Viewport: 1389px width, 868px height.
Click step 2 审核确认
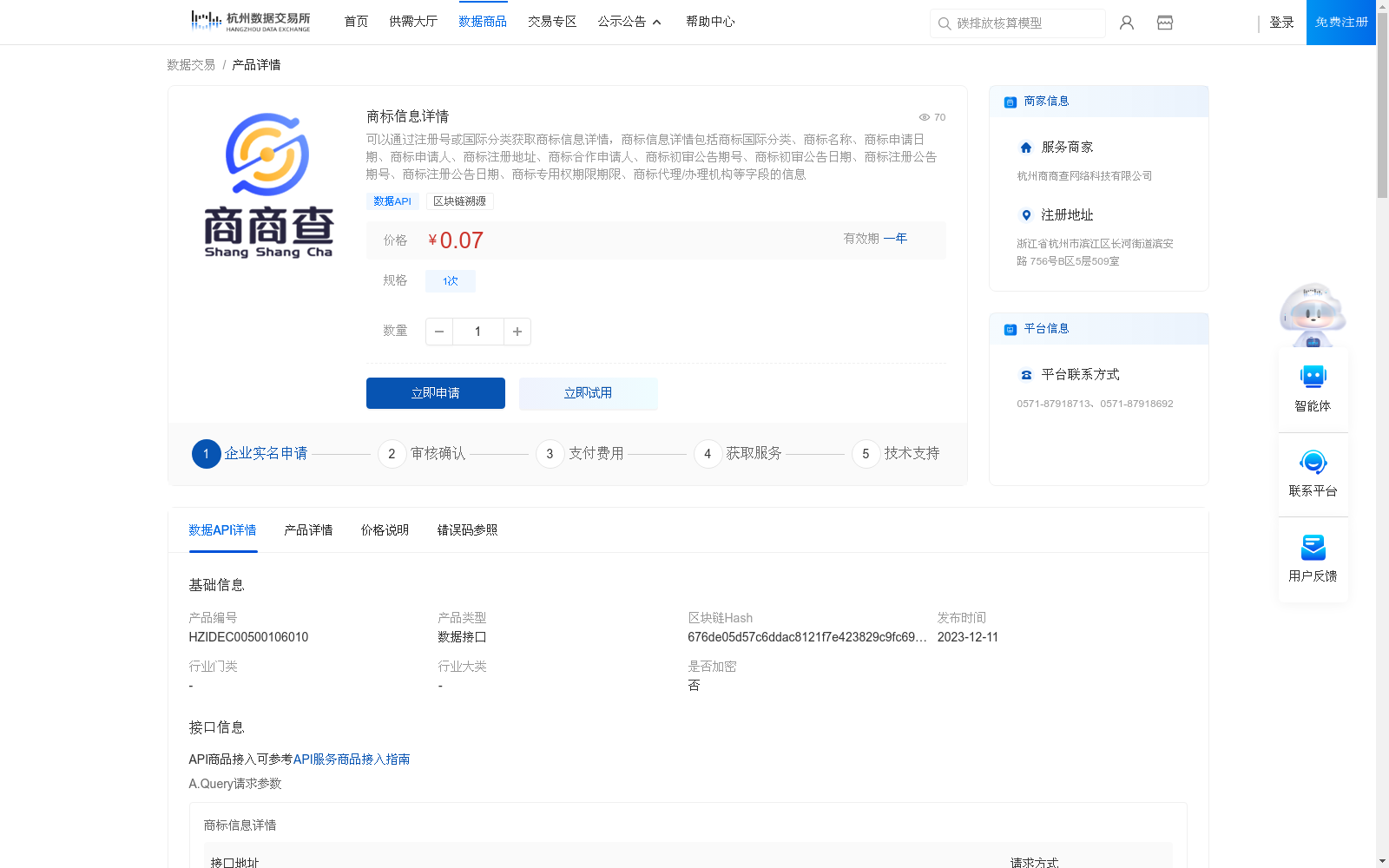pos(422,454)
